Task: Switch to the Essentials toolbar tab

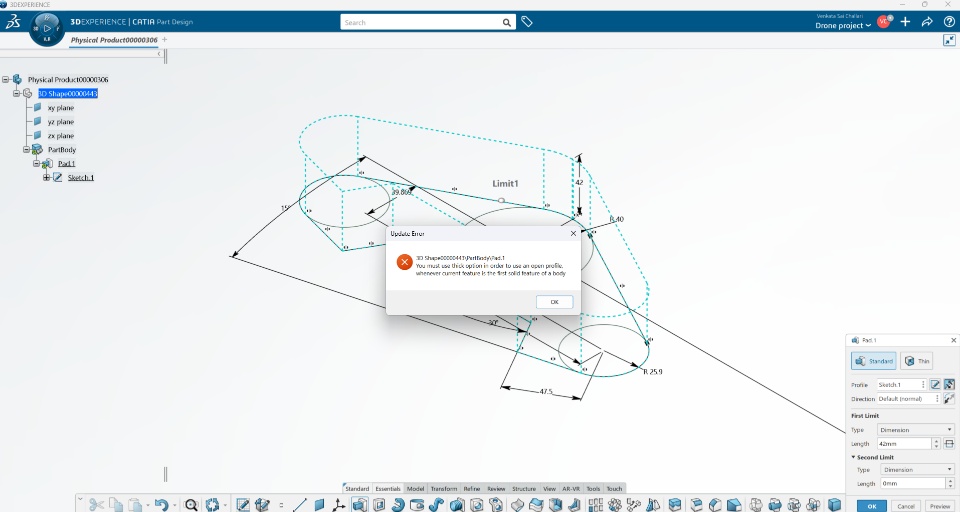Action: coord(388,489)
